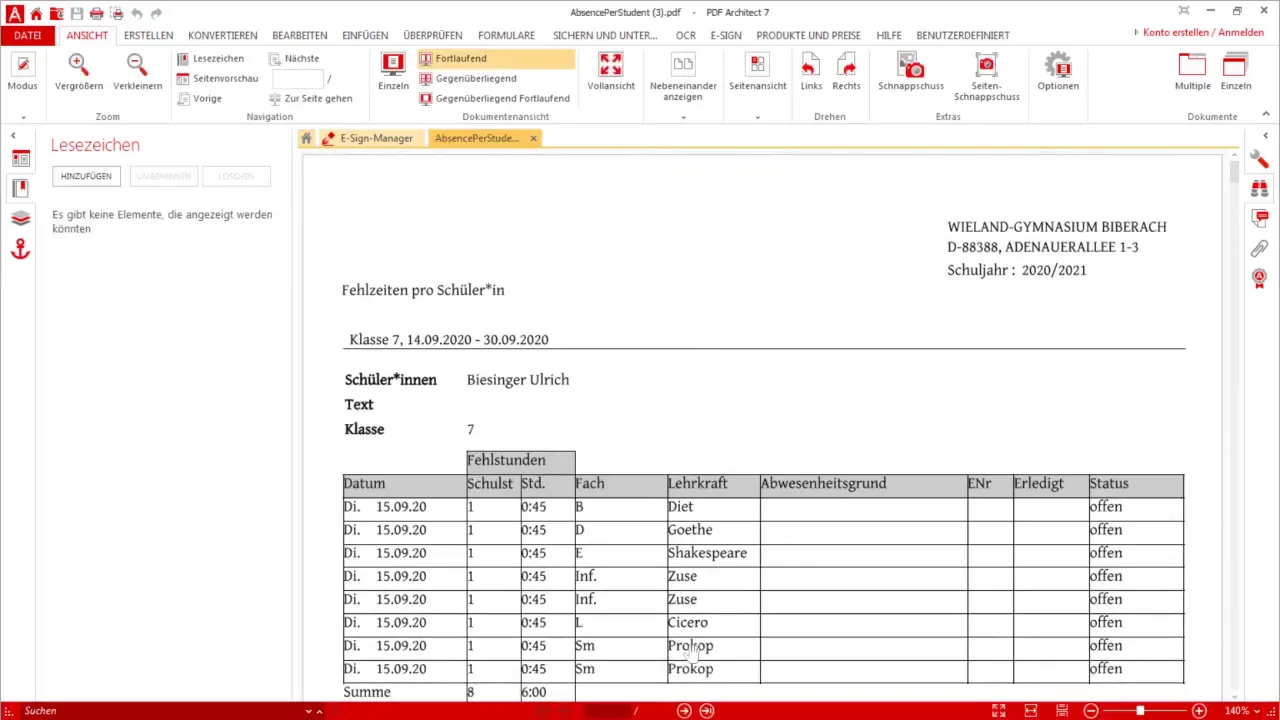Expand Seitenansicht dropdown arrow

point(757,117)
